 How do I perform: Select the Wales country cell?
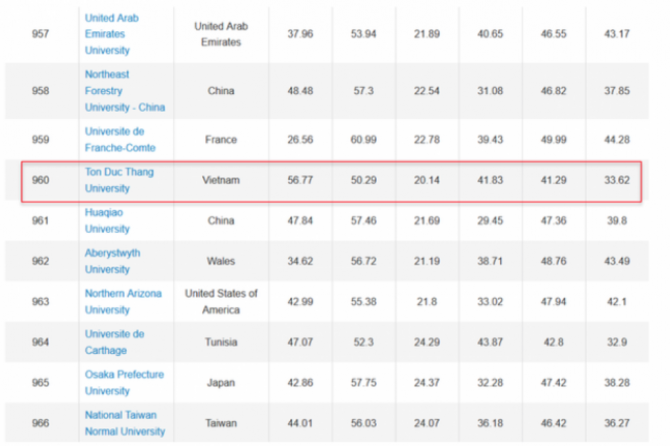pyautogui.click(x=220, y=261)
